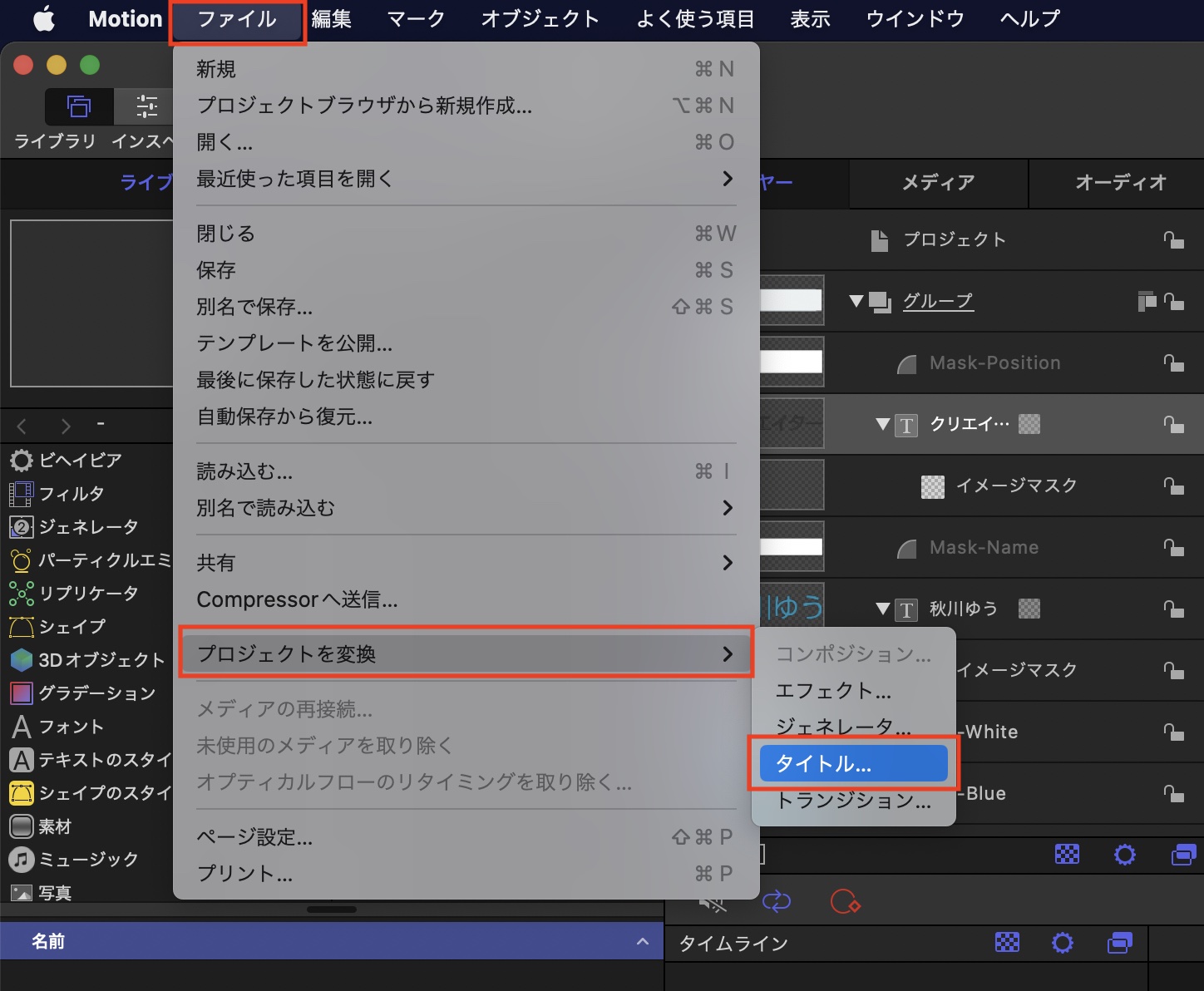The height and width of the screenshot is (991, 1204).
Task: Toggle lock on the グループ layer
Action: [1173, 301]
